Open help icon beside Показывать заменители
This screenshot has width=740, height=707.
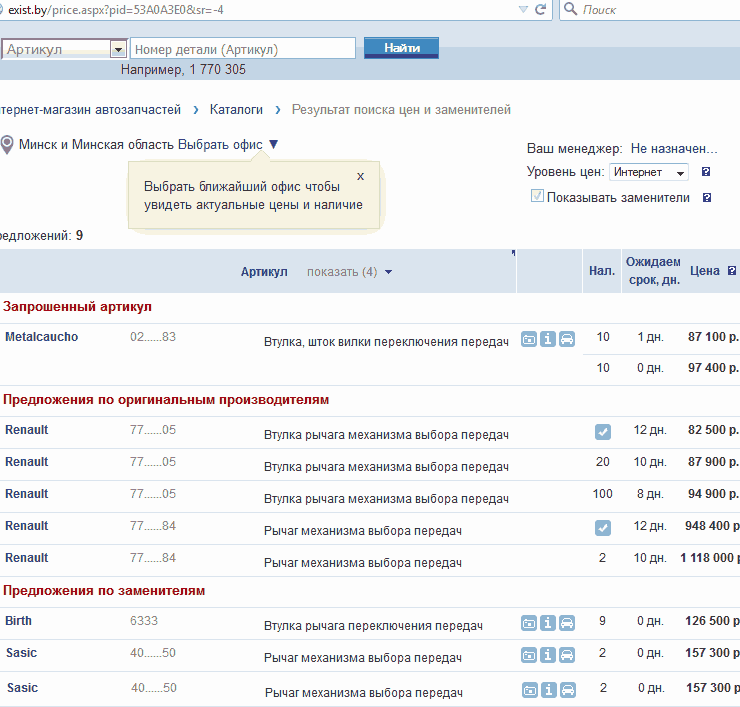(x=706, y=198)
